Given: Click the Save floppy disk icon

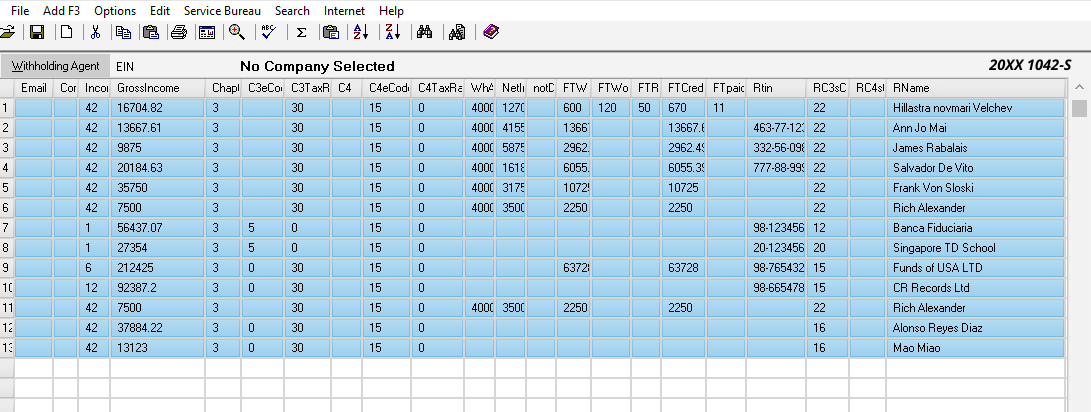Looking at the screenshot, I should pos(37,32).
